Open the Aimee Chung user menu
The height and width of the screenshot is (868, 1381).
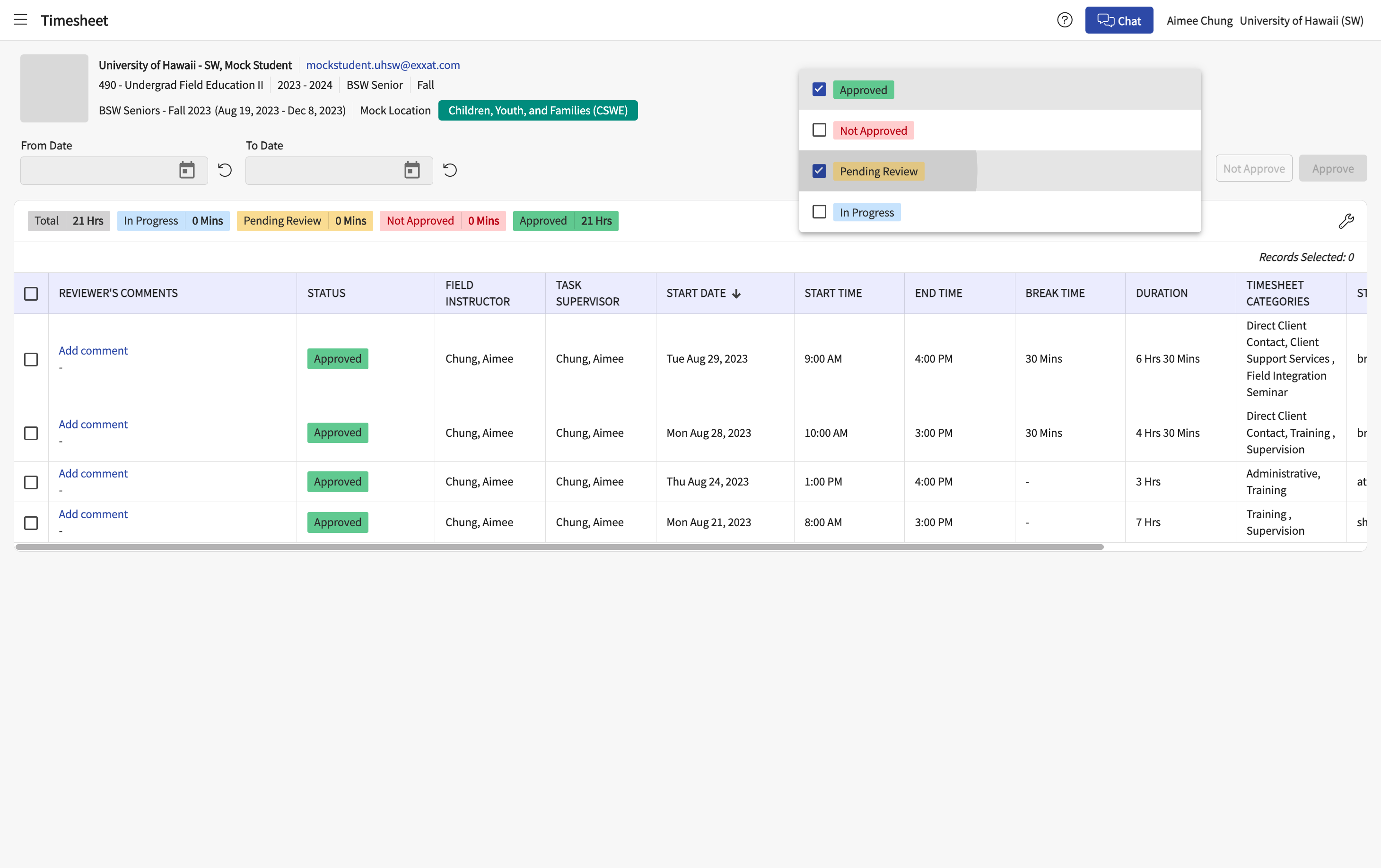pos(1199,21)
